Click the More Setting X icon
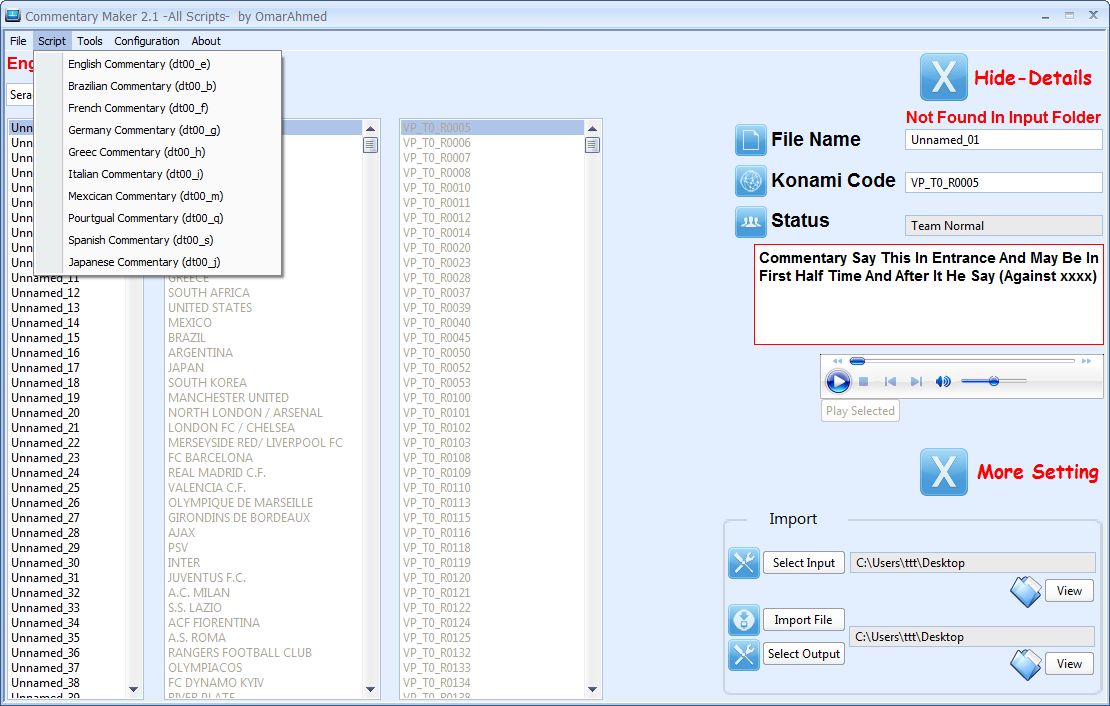Viewport: 1110px width, 706px height. [943, 472]
